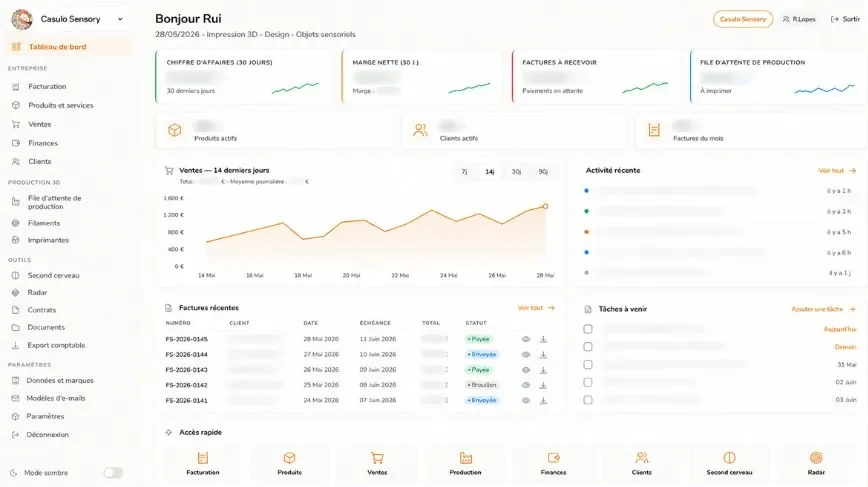Click the cart icon next to Ventes chart title
868x487 pixels.
[x=169, y=170]
